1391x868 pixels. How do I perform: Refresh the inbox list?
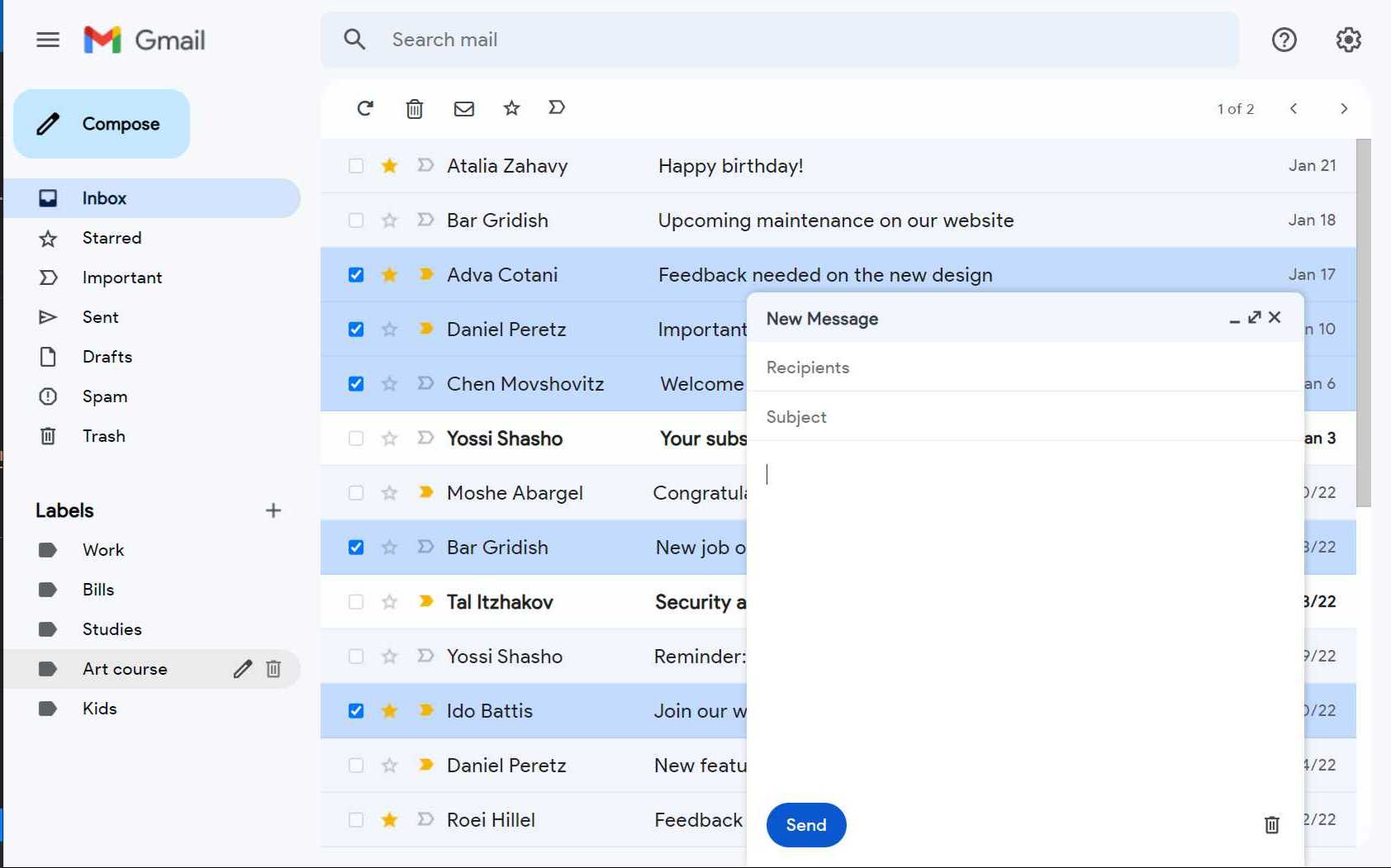[x=365, y=108]
